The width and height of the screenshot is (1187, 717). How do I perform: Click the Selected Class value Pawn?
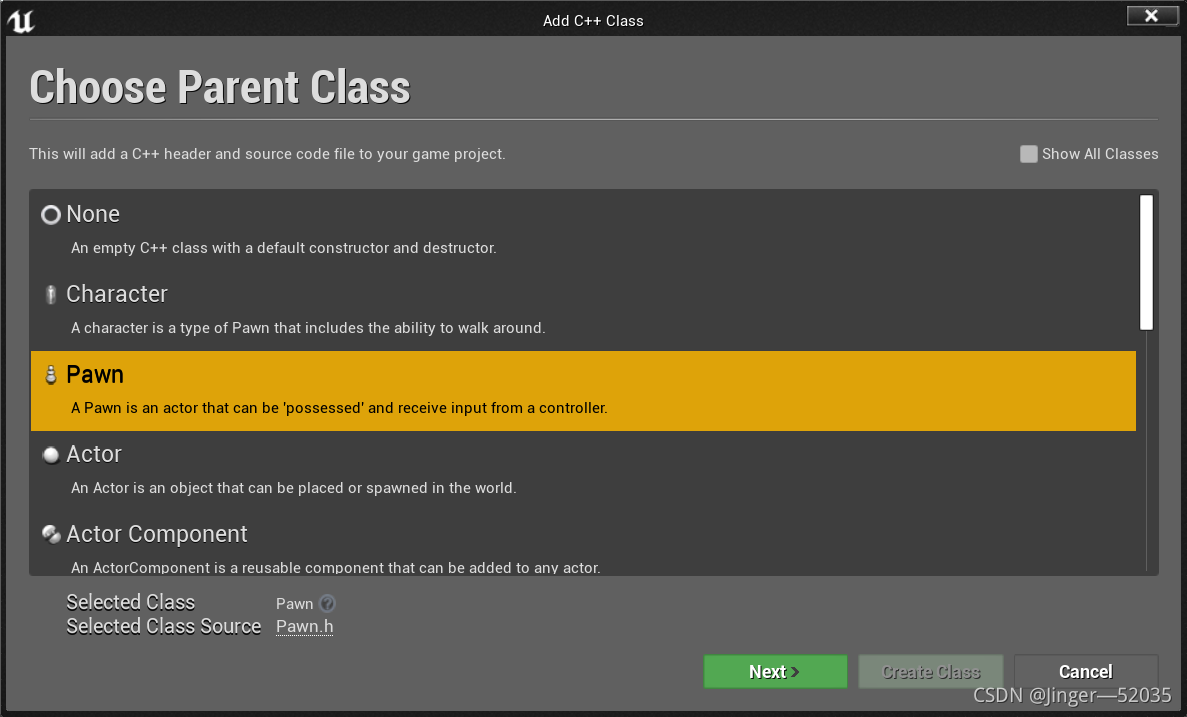(x=294, y=603)
